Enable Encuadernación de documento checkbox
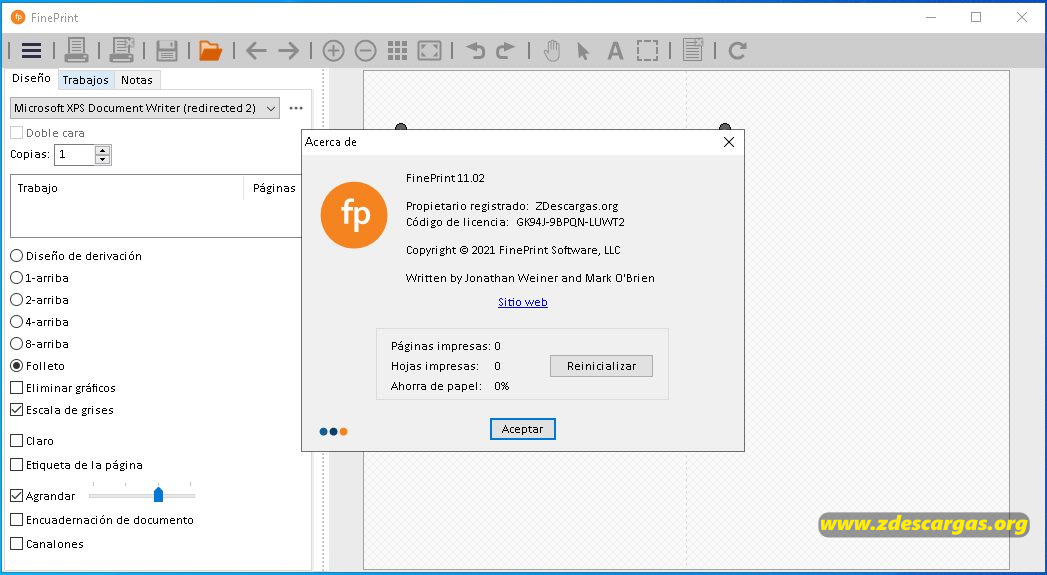 click(x=17, y=520)
